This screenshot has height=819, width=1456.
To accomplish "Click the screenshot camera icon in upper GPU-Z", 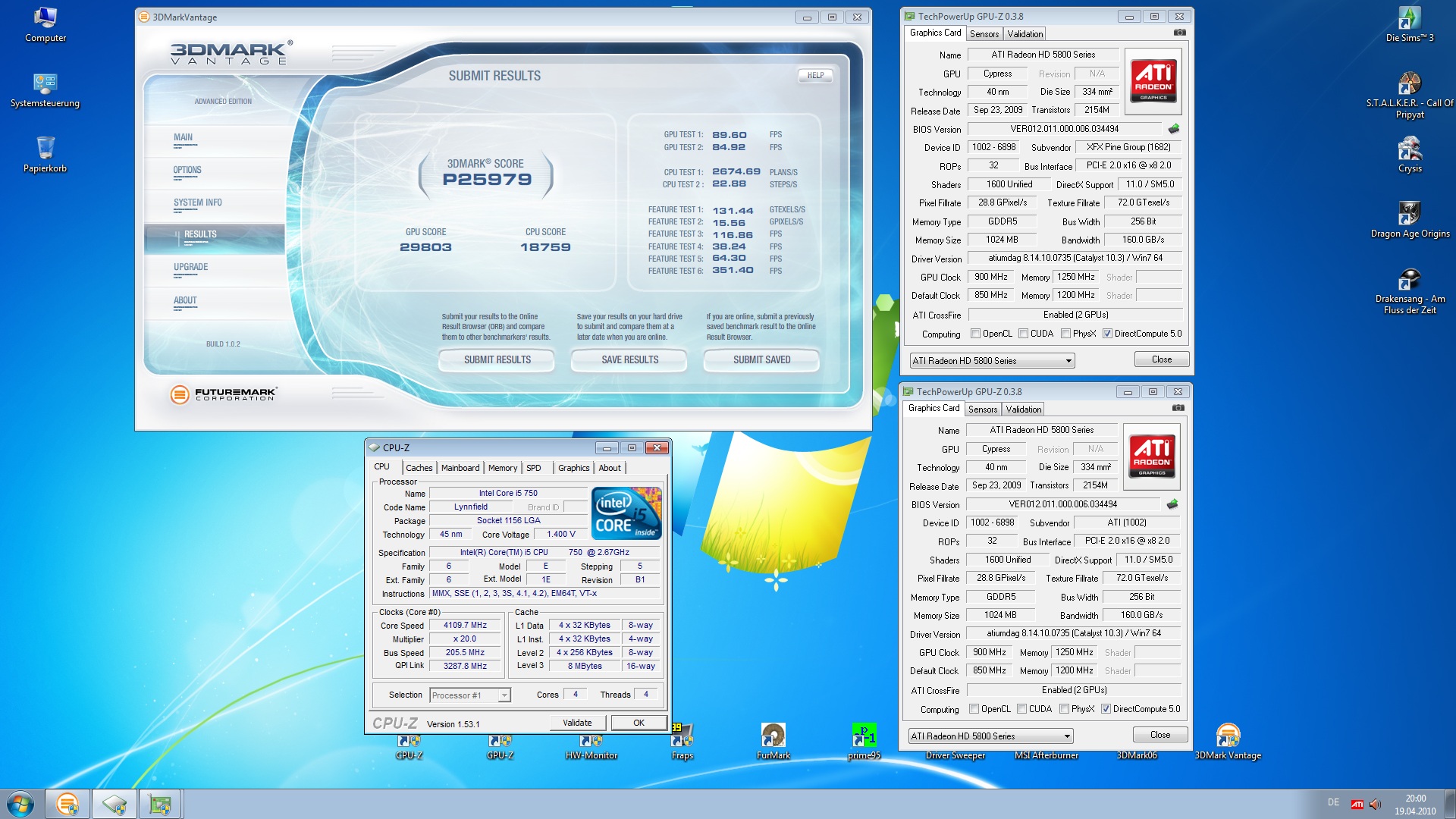I will (x=1179, y=33).
